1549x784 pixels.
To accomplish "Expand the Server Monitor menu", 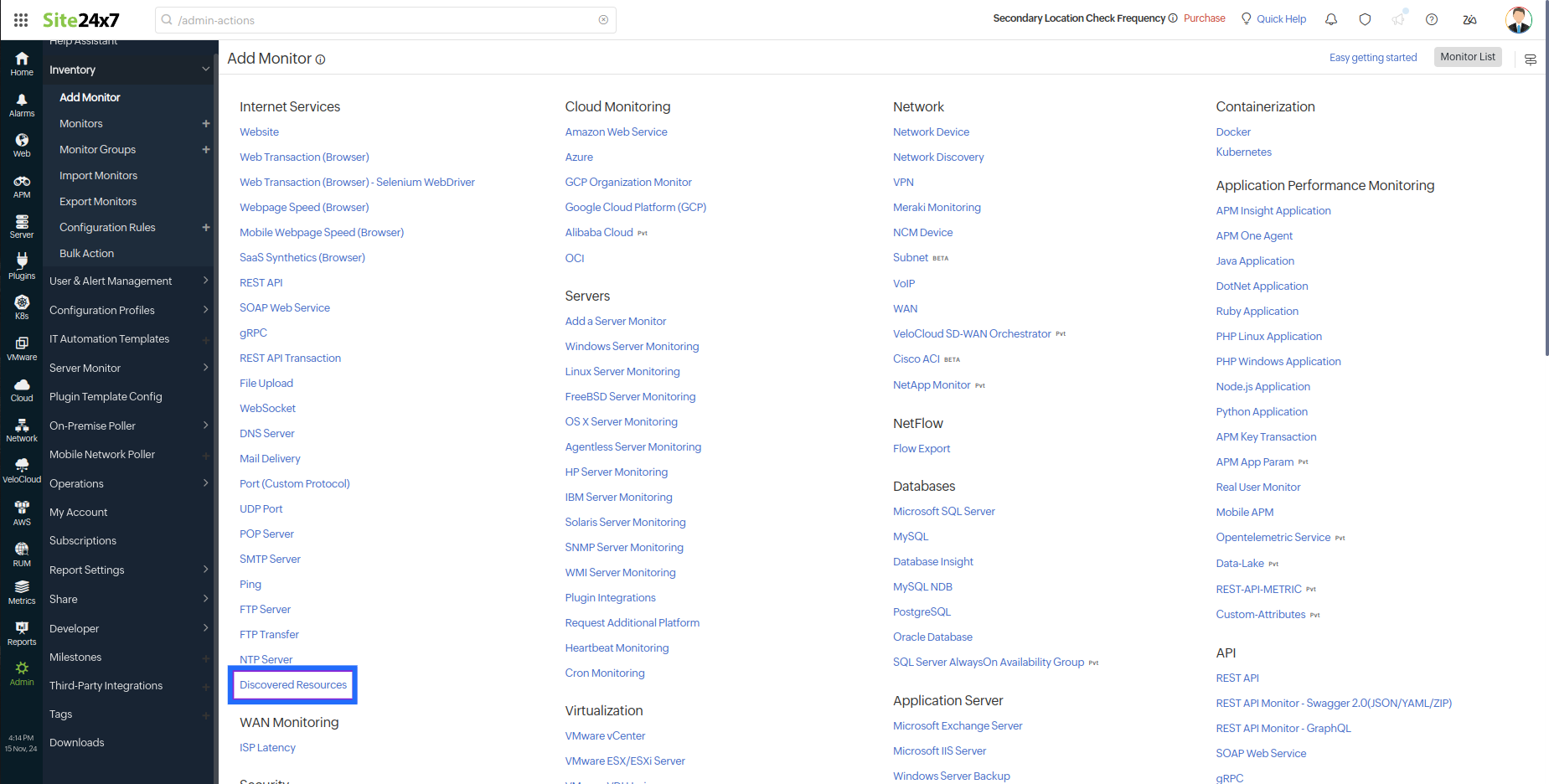I will (85, 368).
